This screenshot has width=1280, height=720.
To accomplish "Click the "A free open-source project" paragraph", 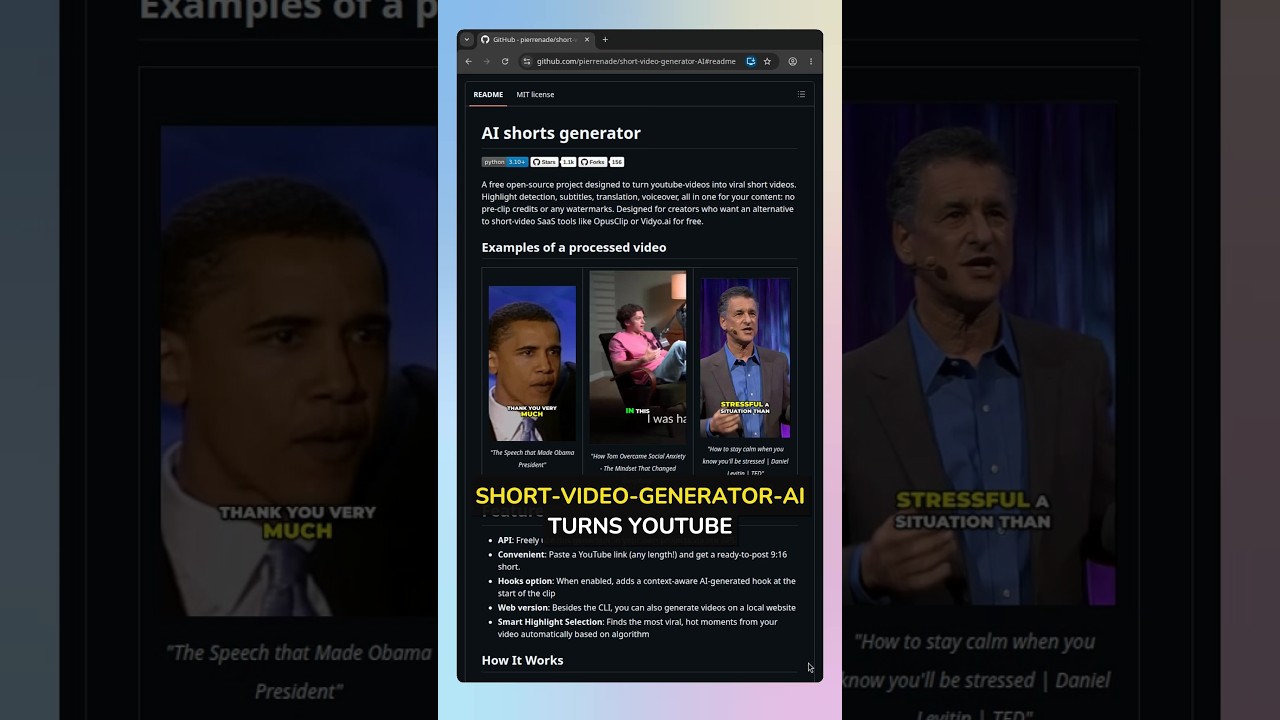I will [x=639, y=203].
